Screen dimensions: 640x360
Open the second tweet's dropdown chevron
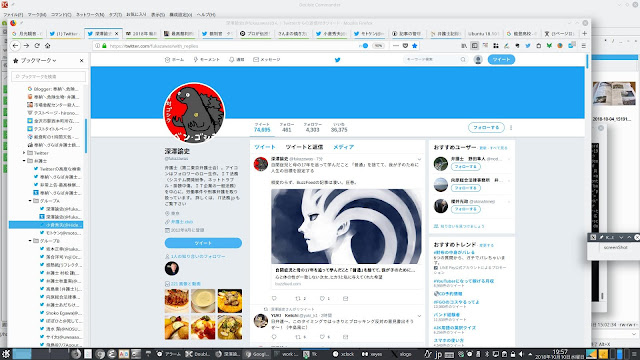[x=419, y=316]
